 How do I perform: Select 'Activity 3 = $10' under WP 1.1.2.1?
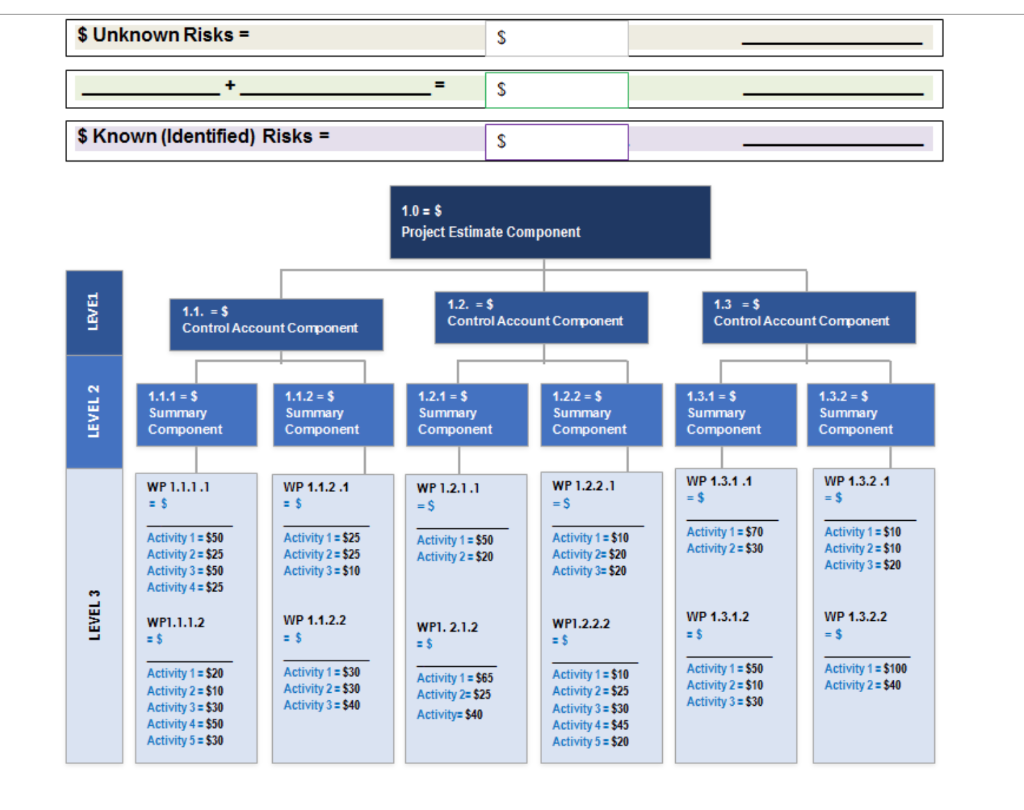tap(321, 571)
